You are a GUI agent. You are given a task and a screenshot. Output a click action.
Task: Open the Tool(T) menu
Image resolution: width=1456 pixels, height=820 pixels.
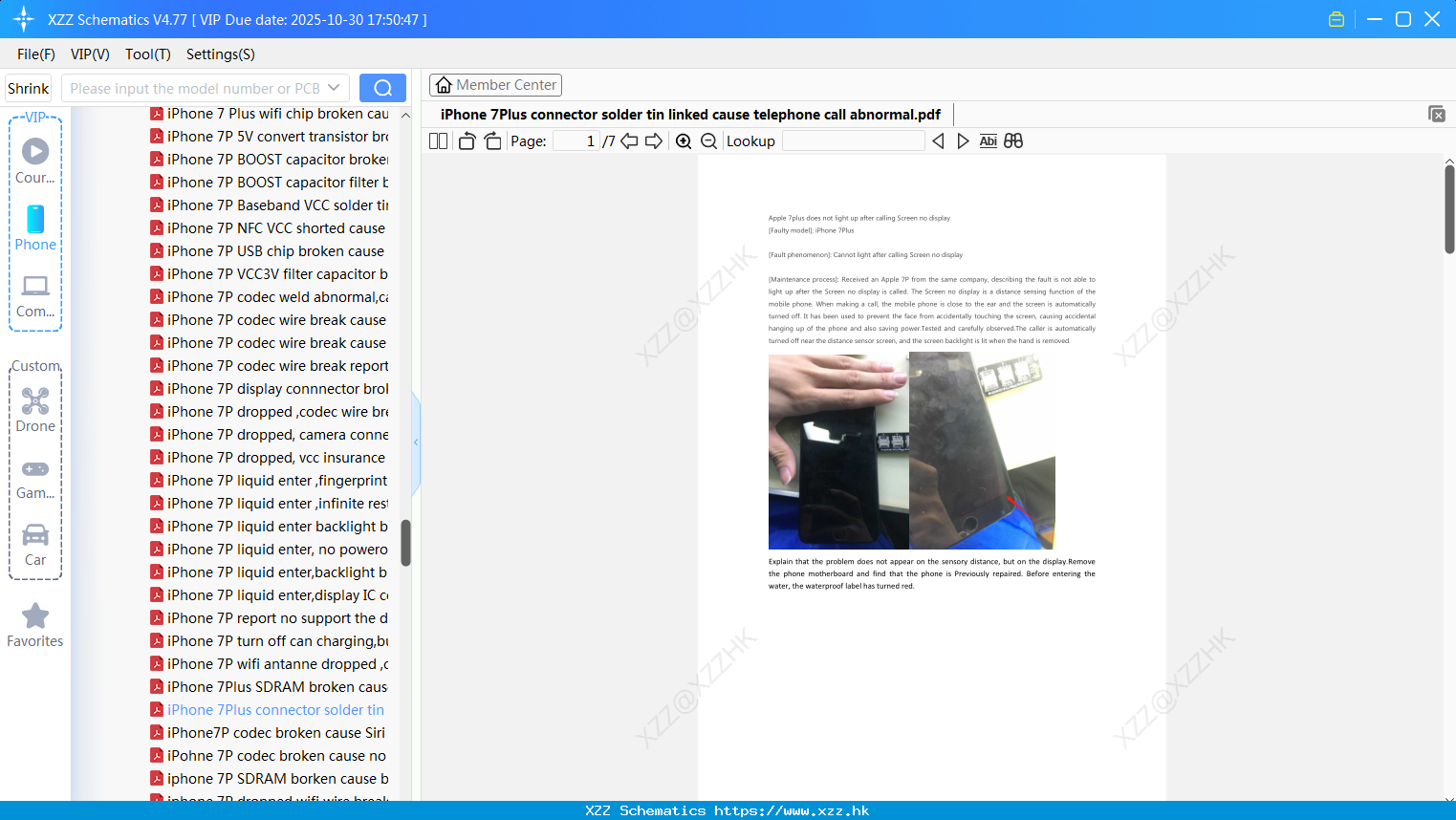(x=148, y=54)
